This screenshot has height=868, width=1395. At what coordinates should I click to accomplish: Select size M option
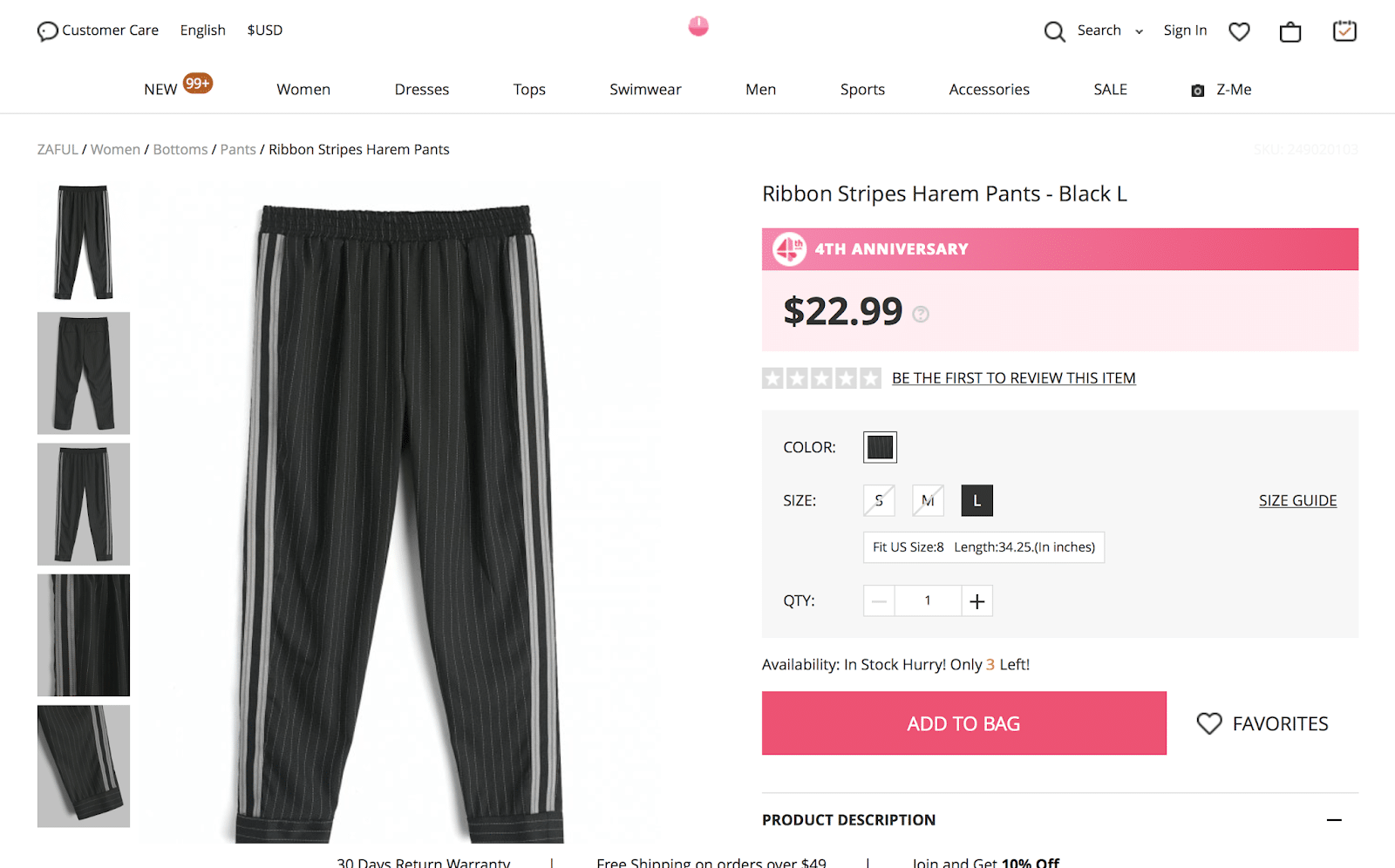[x=928, y=500]
